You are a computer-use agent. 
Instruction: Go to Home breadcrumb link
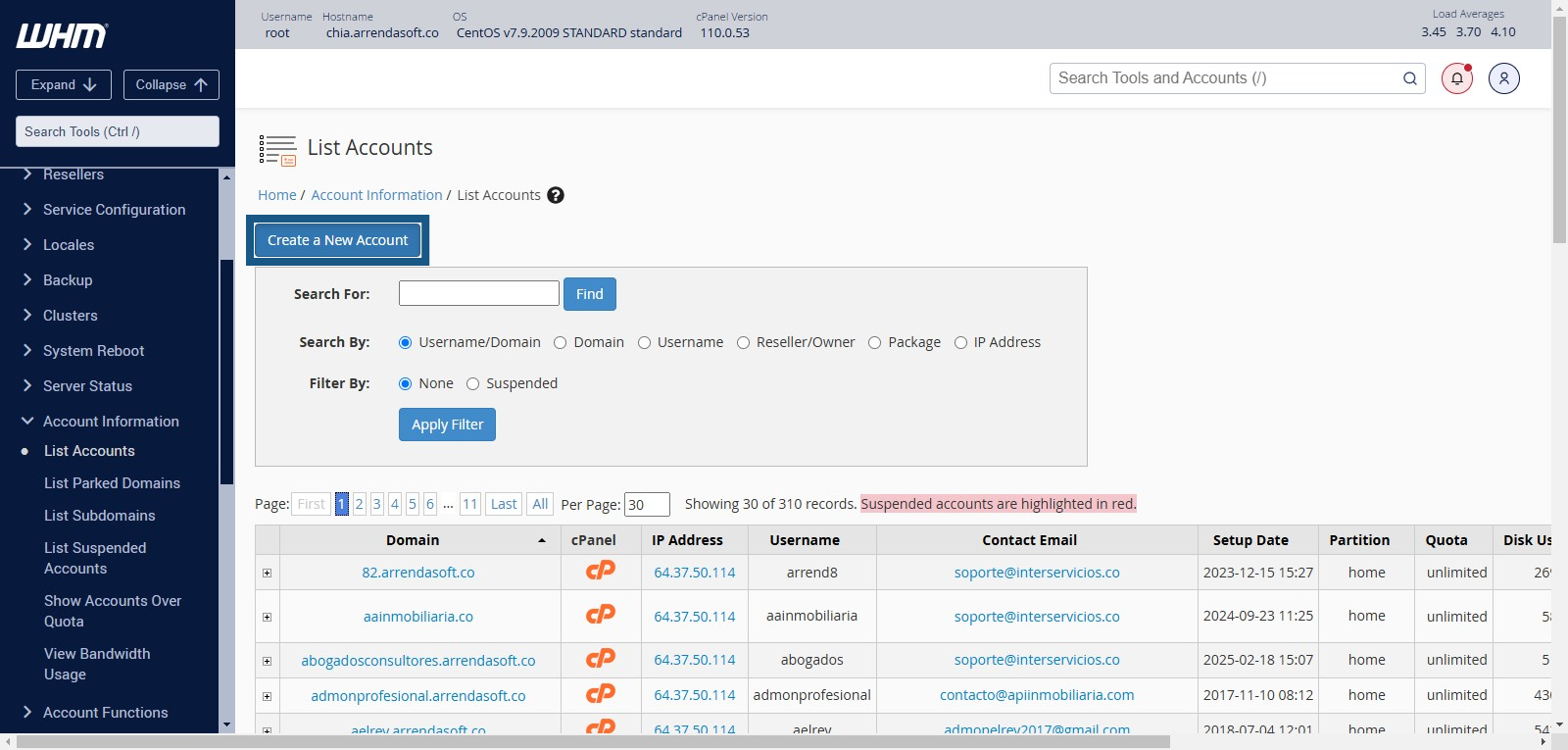pos(277,195)
